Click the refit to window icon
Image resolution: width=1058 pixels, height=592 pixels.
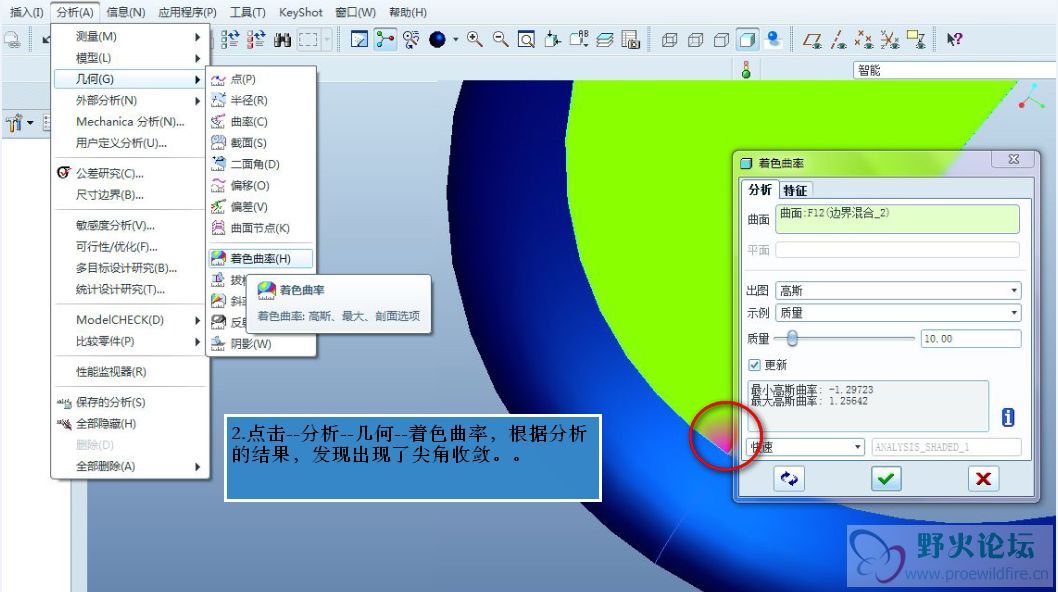tap(526, 40)
